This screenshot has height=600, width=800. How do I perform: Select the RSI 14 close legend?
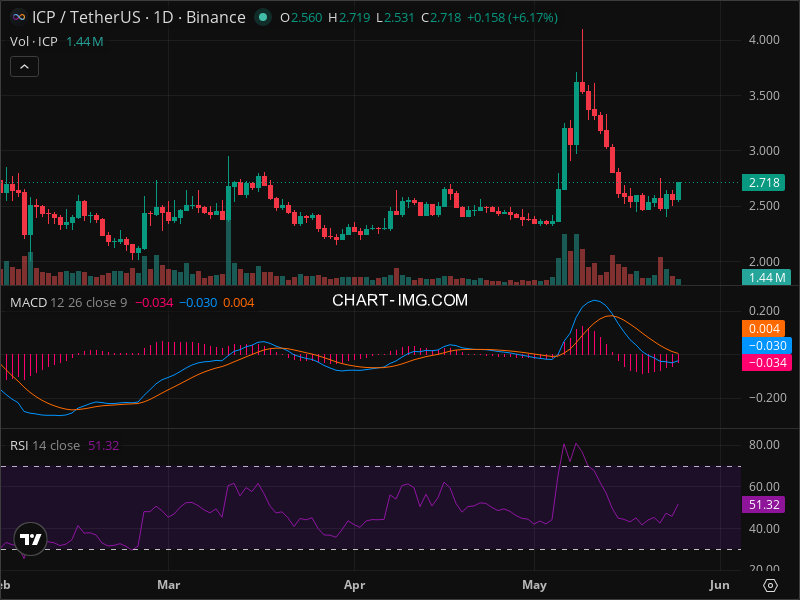(x=45, y=445)
